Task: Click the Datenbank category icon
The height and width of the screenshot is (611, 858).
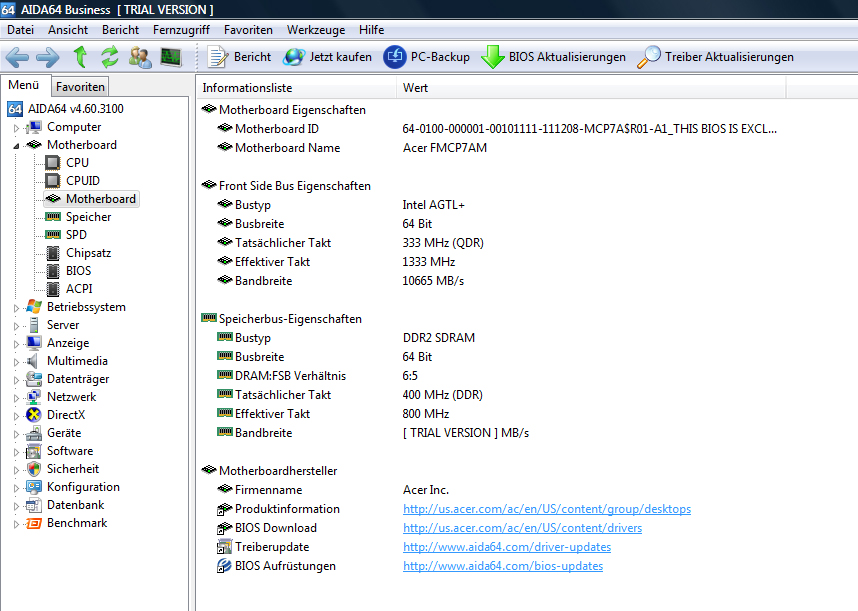Action: pos(34,505)
